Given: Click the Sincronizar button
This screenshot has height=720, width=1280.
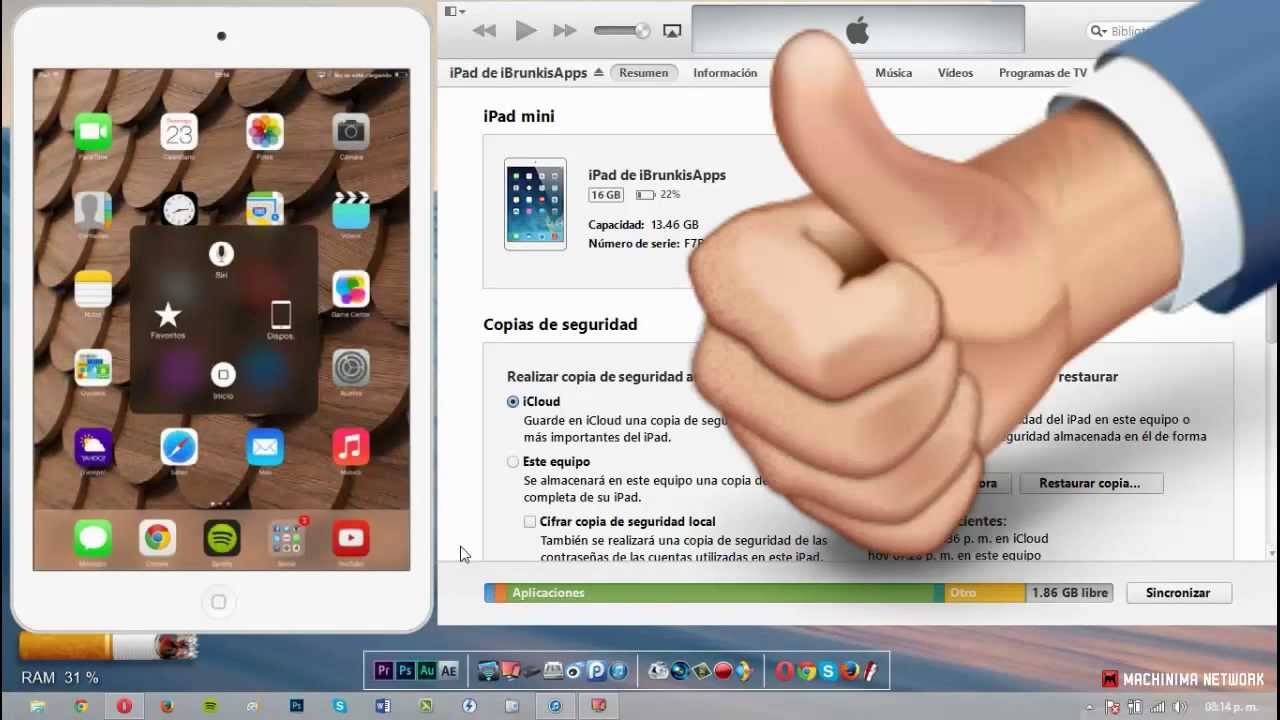Looking at the screenshot, I should pos(1178,593).
